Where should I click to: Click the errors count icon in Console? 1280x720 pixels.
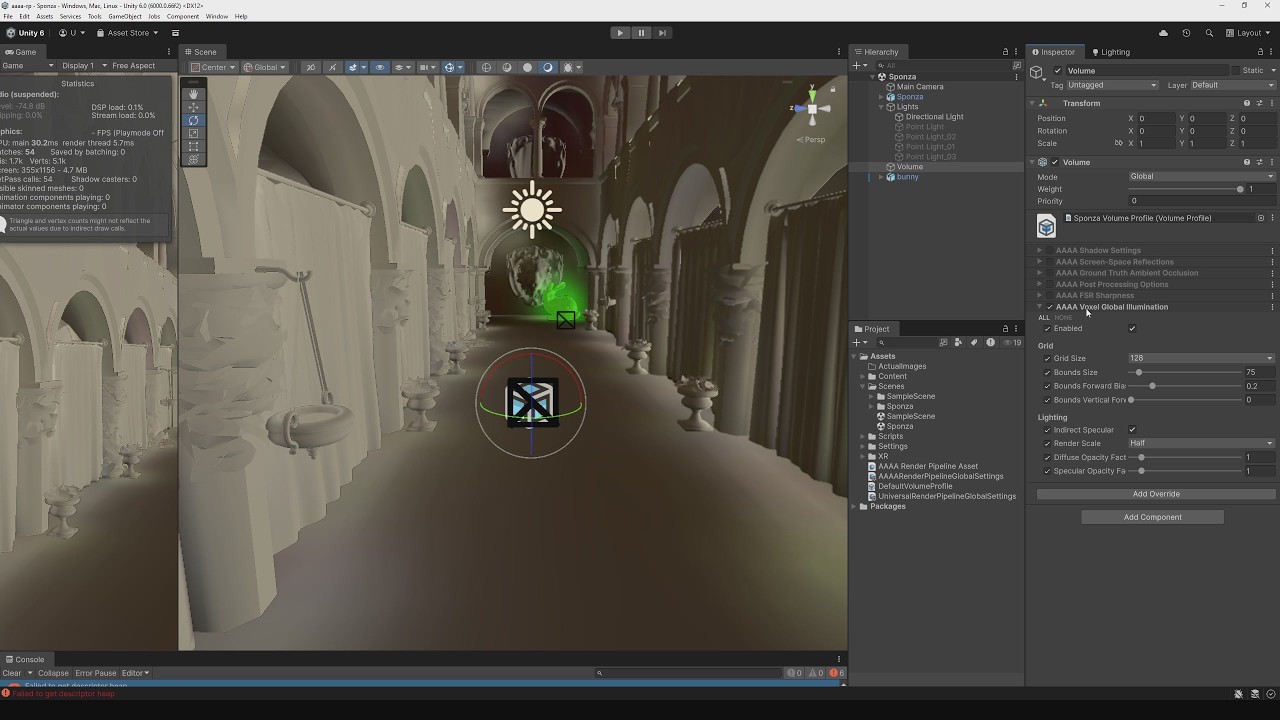836,673
